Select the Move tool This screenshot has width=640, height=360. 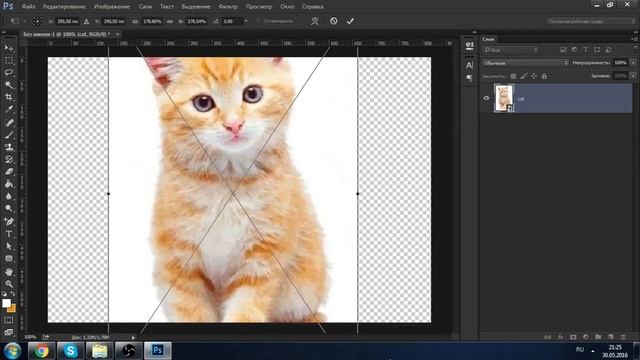(x=9, y=48)
